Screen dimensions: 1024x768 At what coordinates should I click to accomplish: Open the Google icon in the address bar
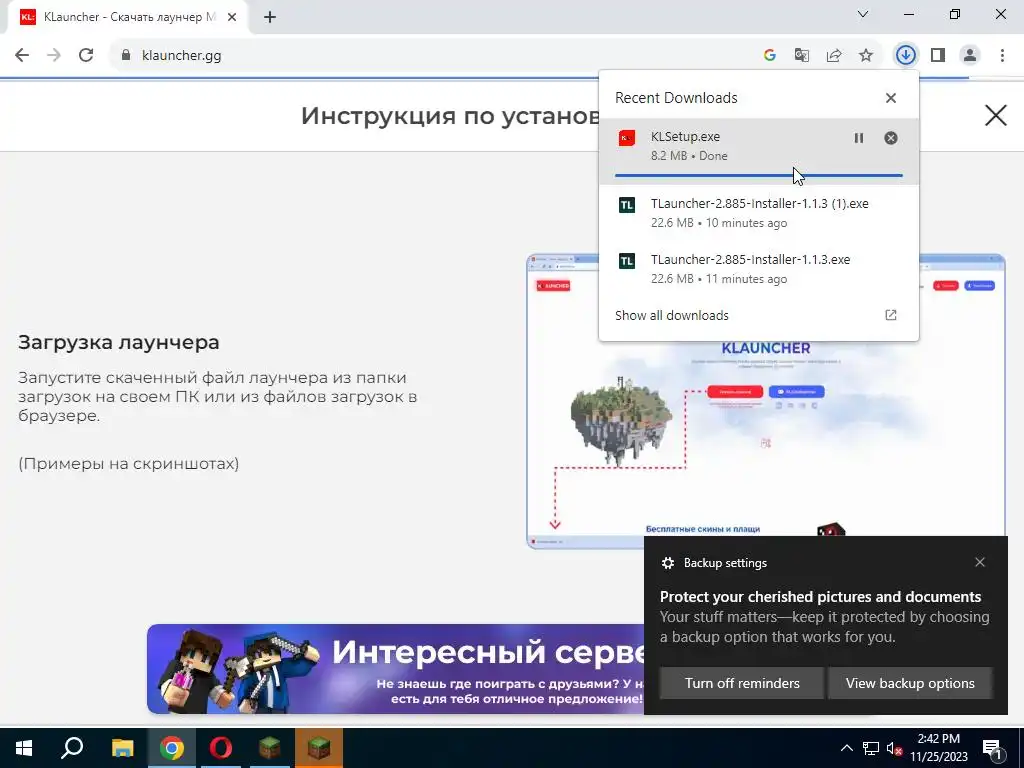coord(769,56)
